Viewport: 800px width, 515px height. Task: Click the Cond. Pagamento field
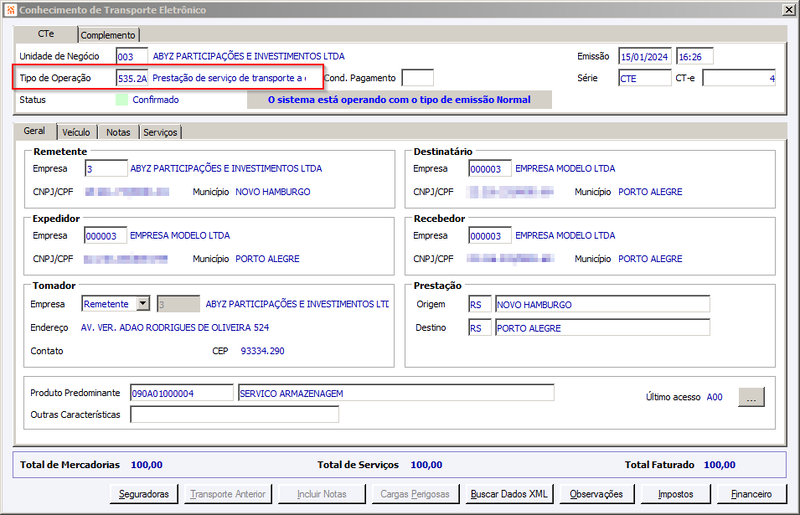point(417,78)
